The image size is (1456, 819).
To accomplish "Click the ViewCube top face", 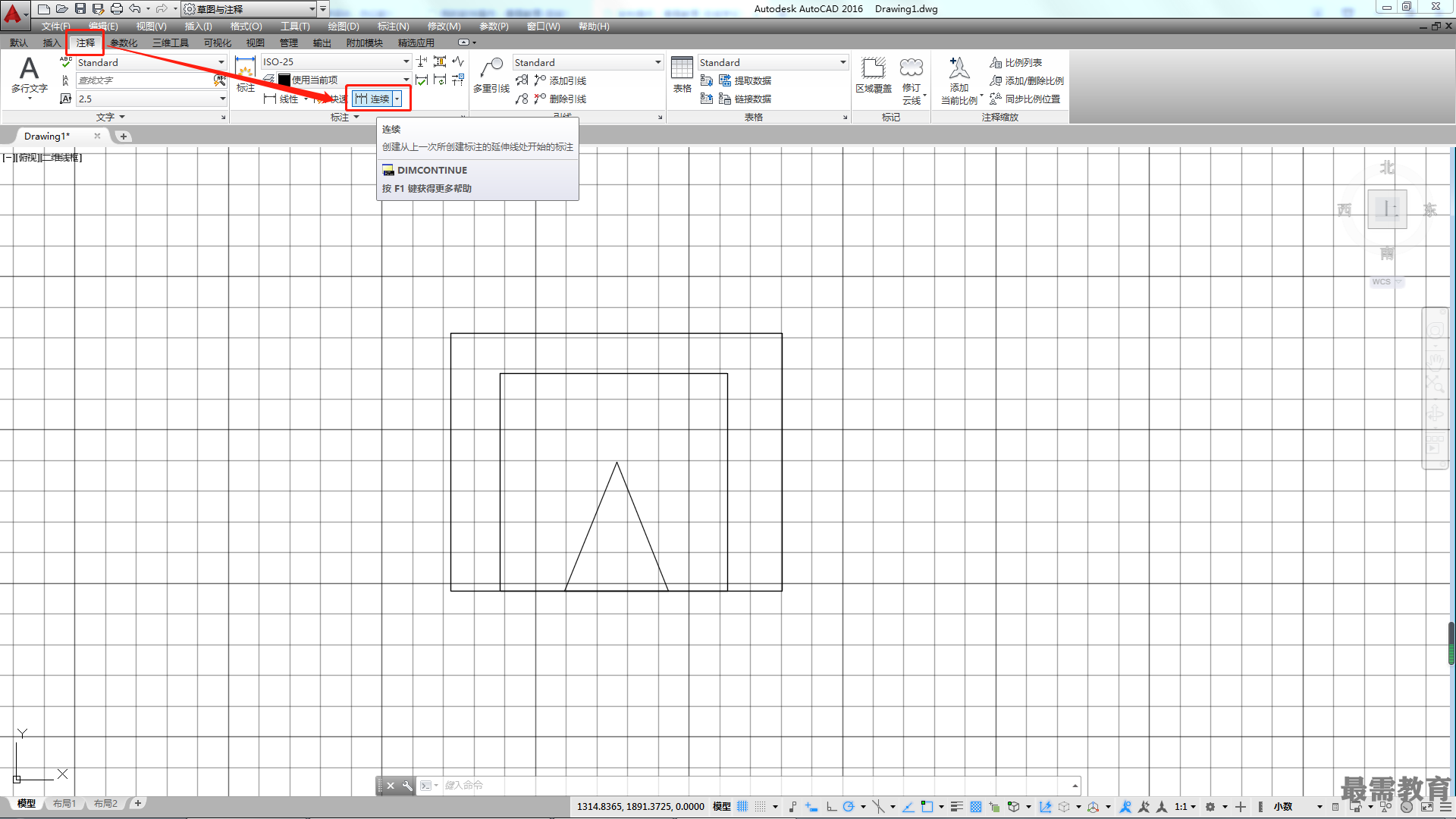I will [x=1387, y=209].
